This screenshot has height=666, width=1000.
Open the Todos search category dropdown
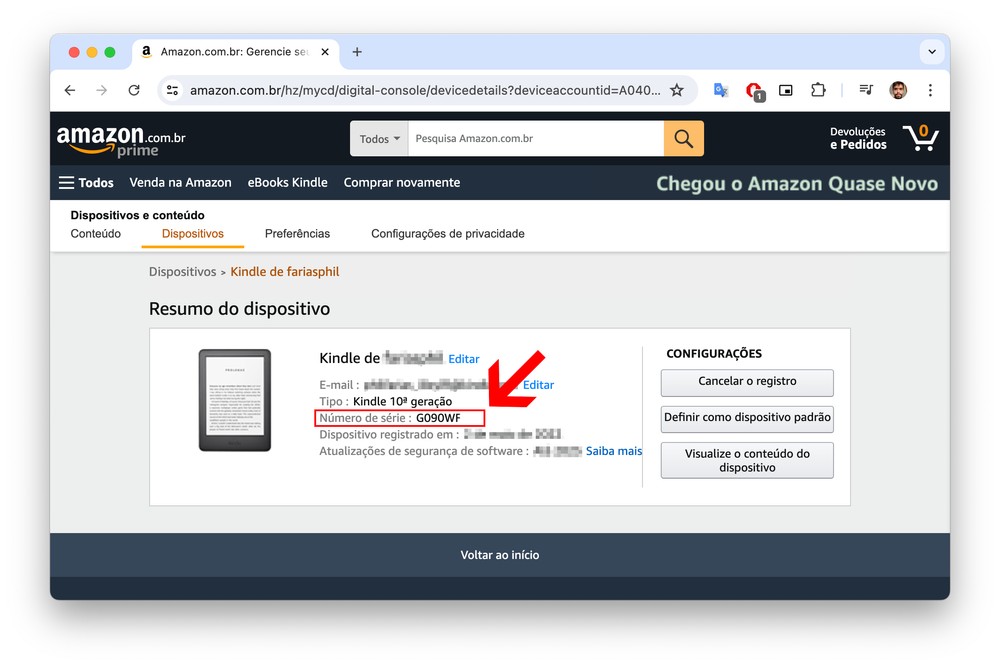point(379,138)
